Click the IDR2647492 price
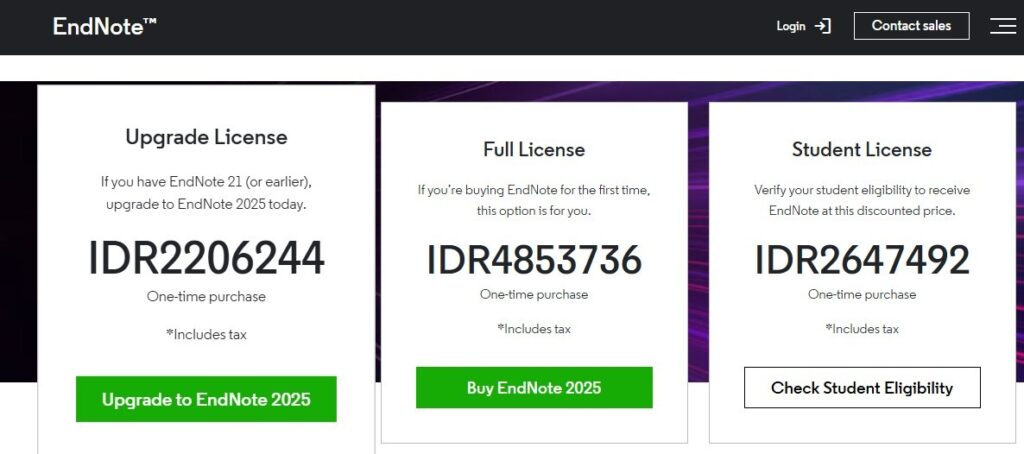The width and height of the screenshot is (1024, 454). 861,260
